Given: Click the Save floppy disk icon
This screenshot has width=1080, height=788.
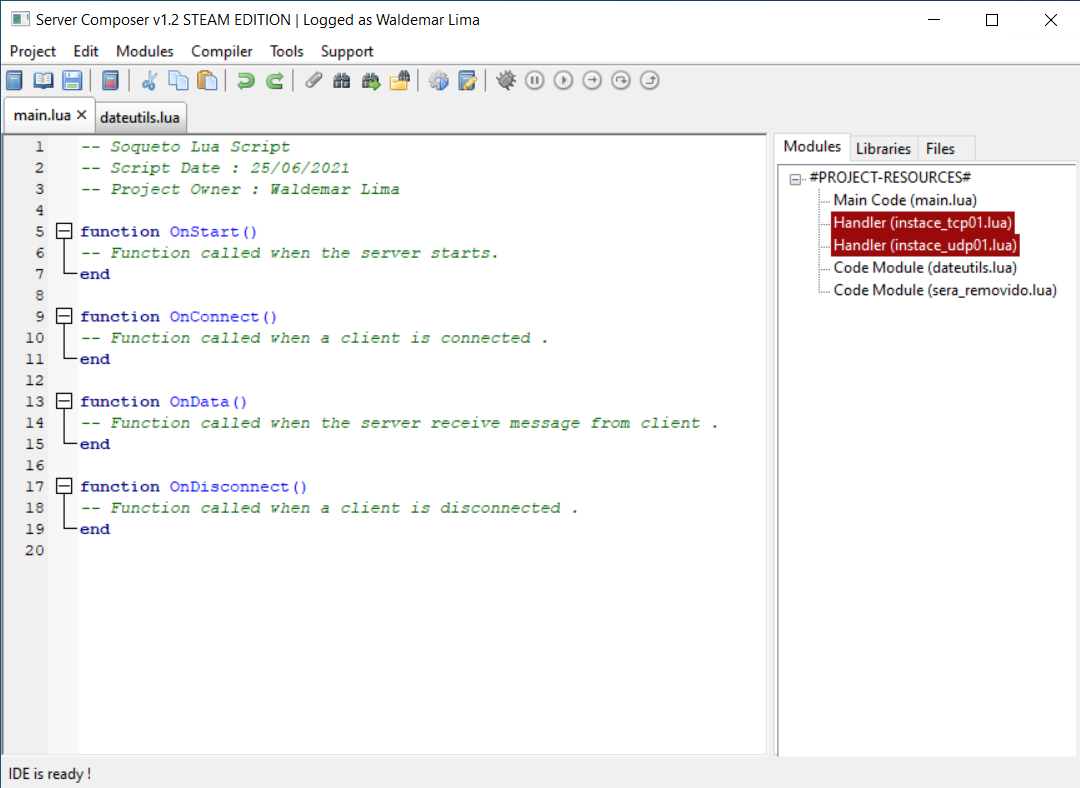Looking at the screenshot, I should (72, 81).
